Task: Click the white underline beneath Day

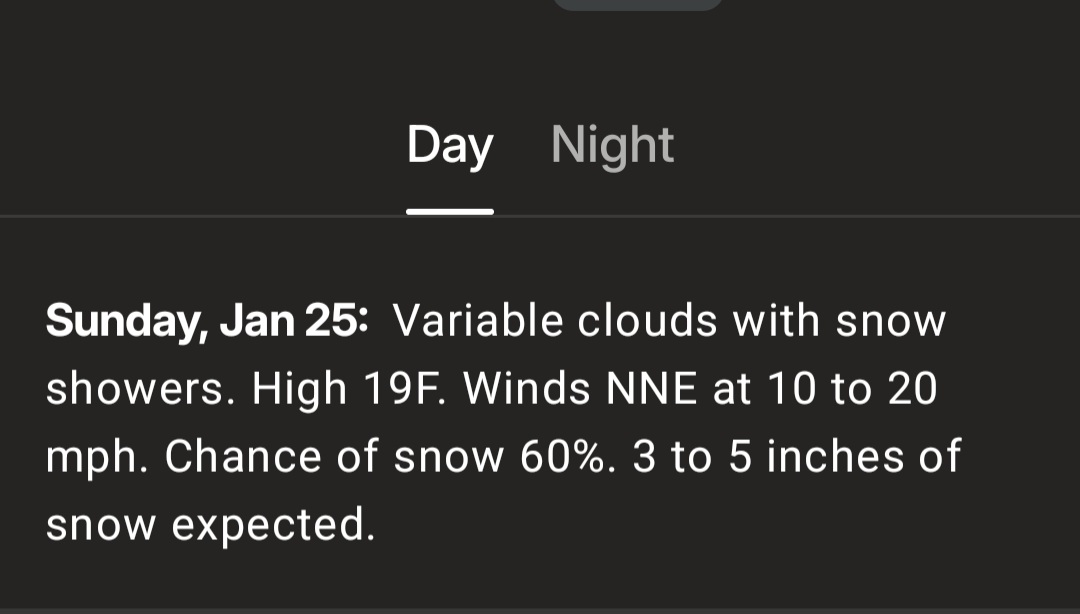Action: point(449,211)
